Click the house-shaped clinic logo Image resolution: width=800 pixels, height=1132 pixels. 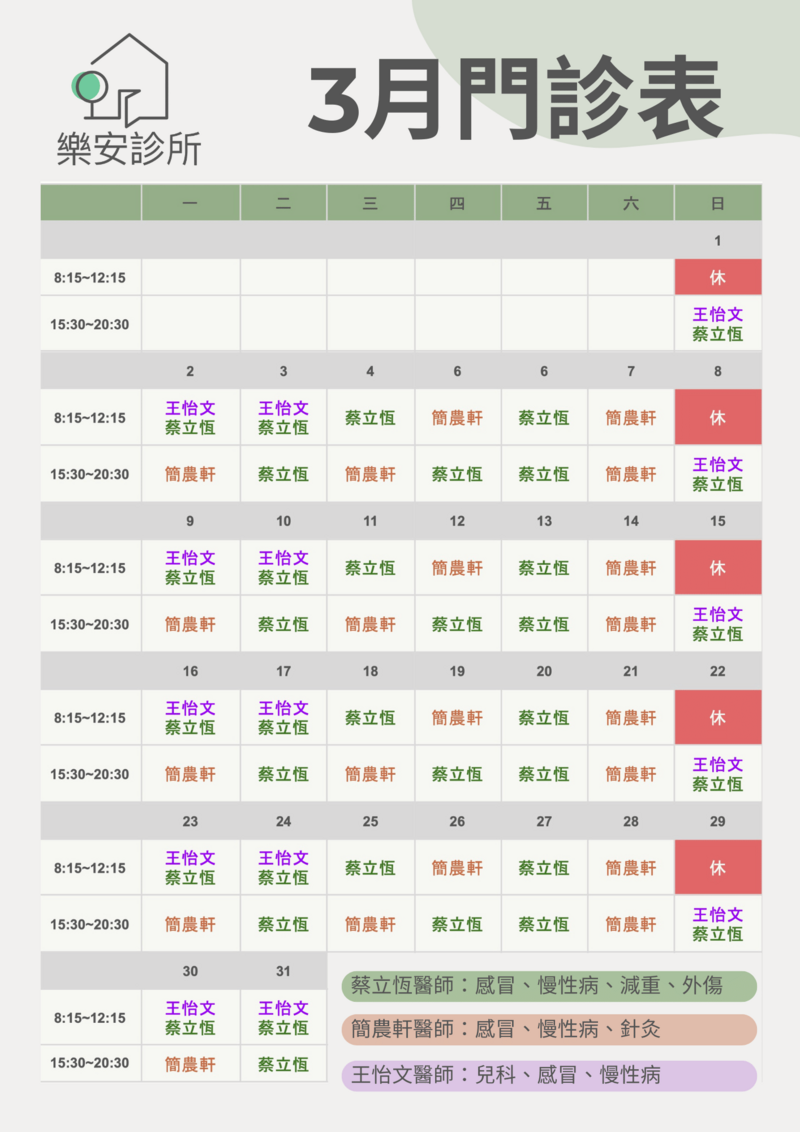[x=122, y=80]
